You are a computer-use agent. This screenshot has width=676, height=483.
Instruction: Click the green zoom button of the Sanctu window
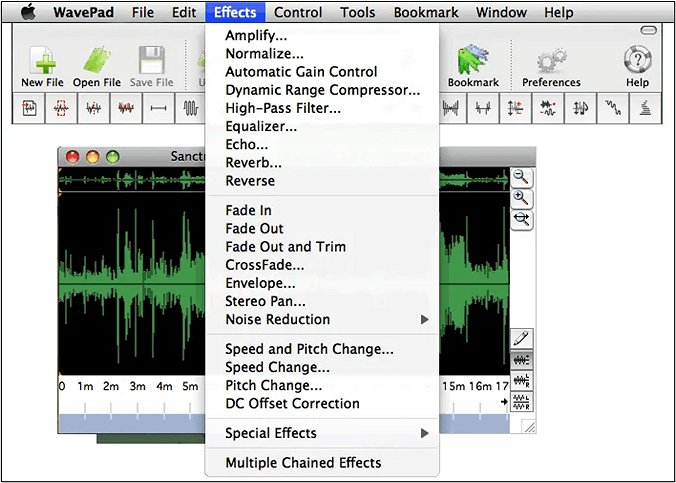click(x=113, y=157)
